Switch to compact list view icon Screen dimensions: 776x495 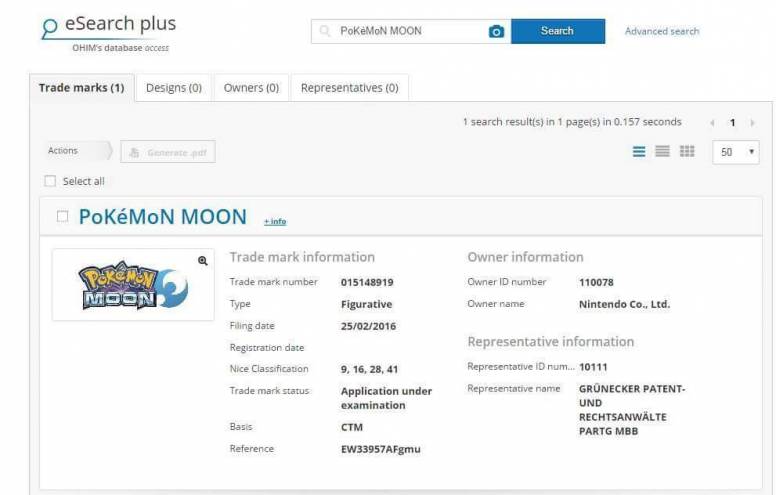click(x=662, y=151)
